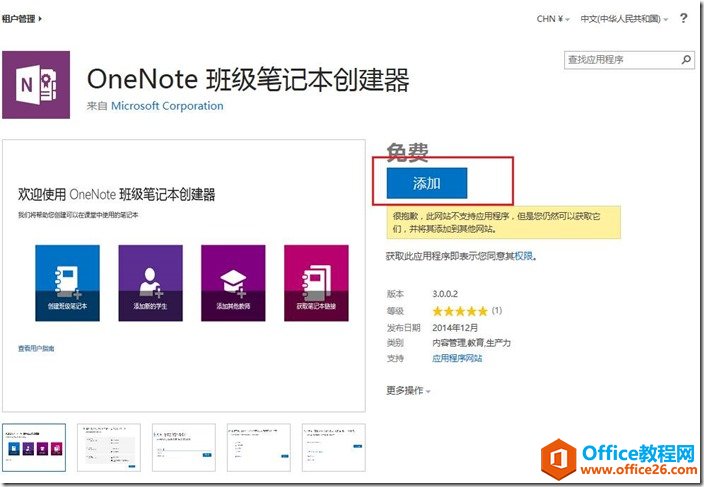Select the fifth screenshot thumbnail
Viewport: 704px width, 487px height.
pyautogui.click(x=334, y=448)
